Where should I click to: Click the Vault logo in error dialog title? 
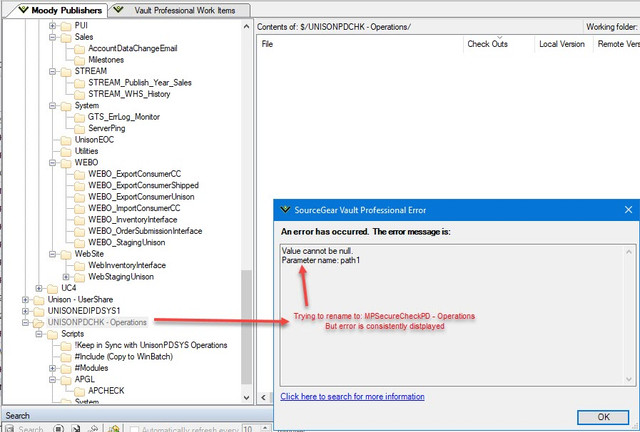click(x=285, y=210)
